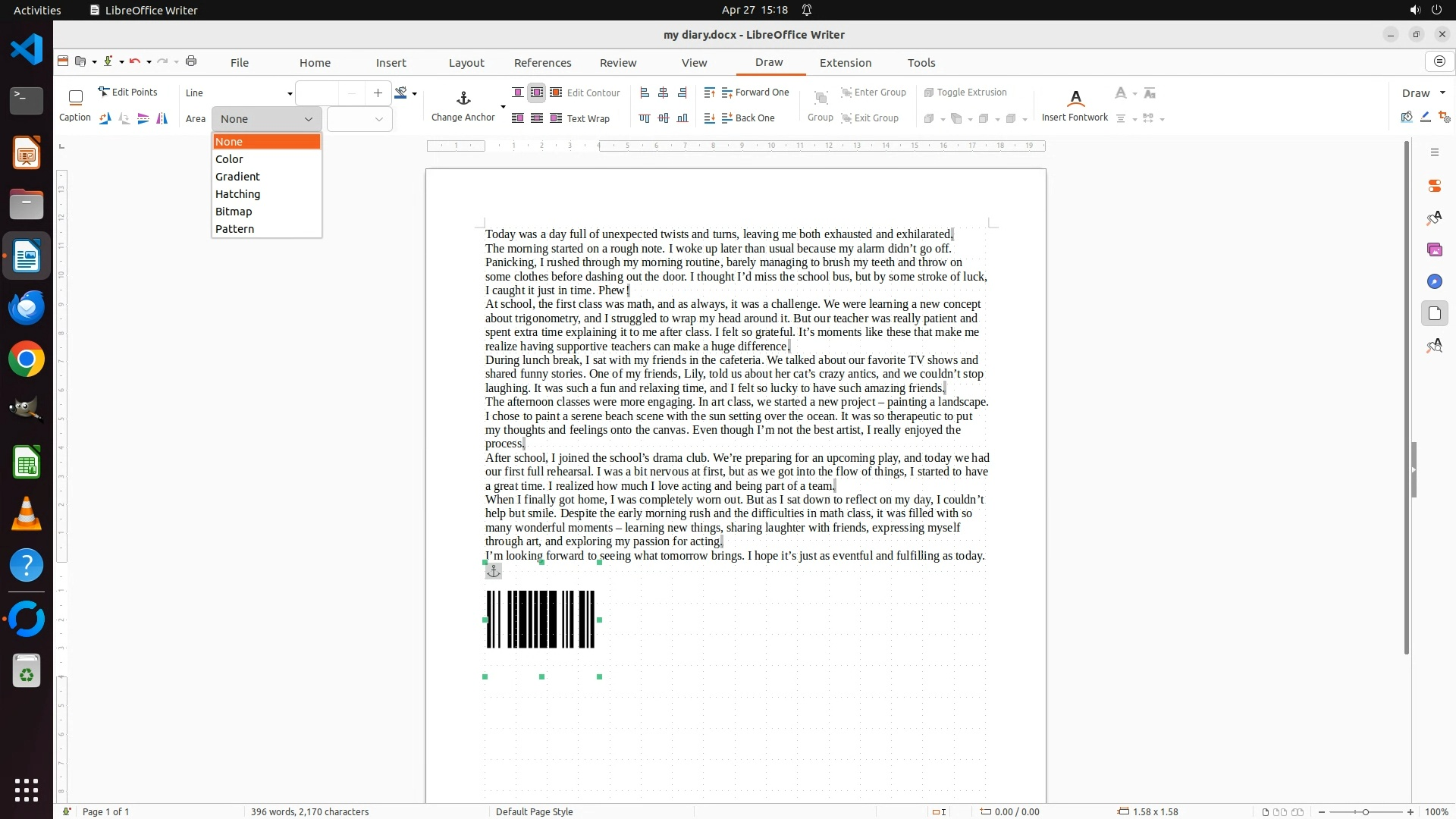Click the Insert Fontwork icon
Viewport: 1456px width, 819px height.
(x=1075, y=99)
